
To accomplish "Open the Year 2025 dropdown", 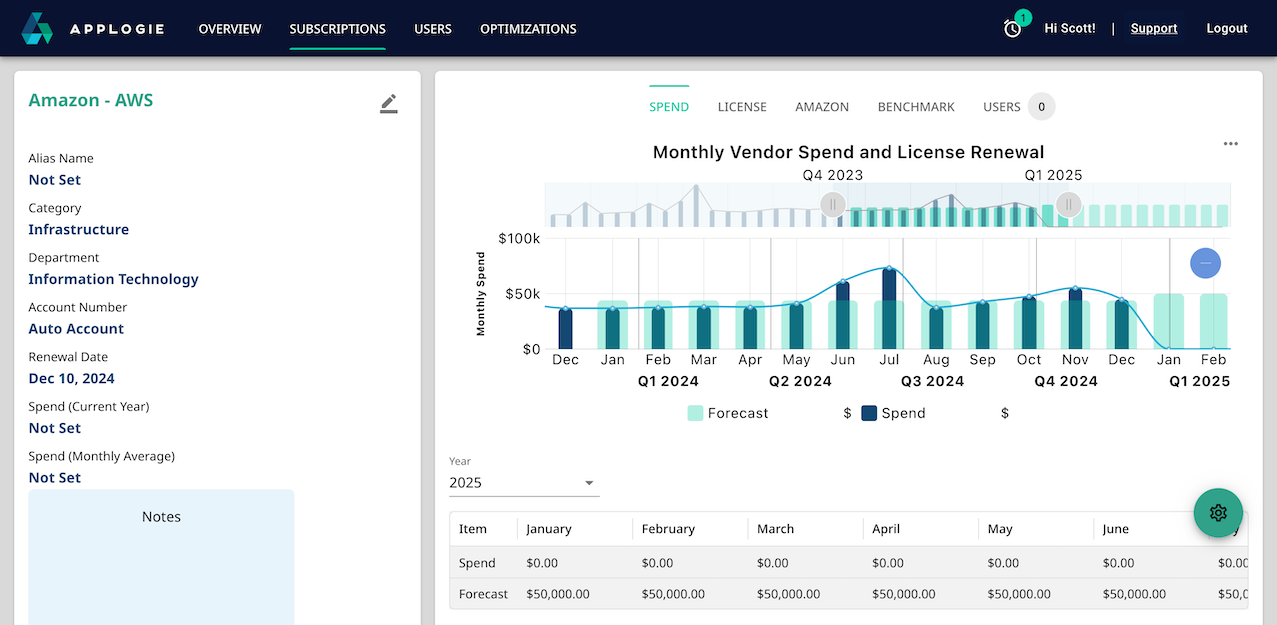I will click(x=524, y=483).
